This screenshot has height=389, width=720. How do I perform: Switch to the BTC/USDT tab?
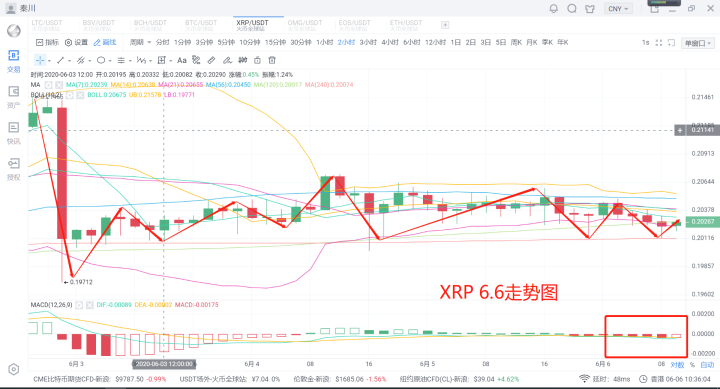(201, 25)
